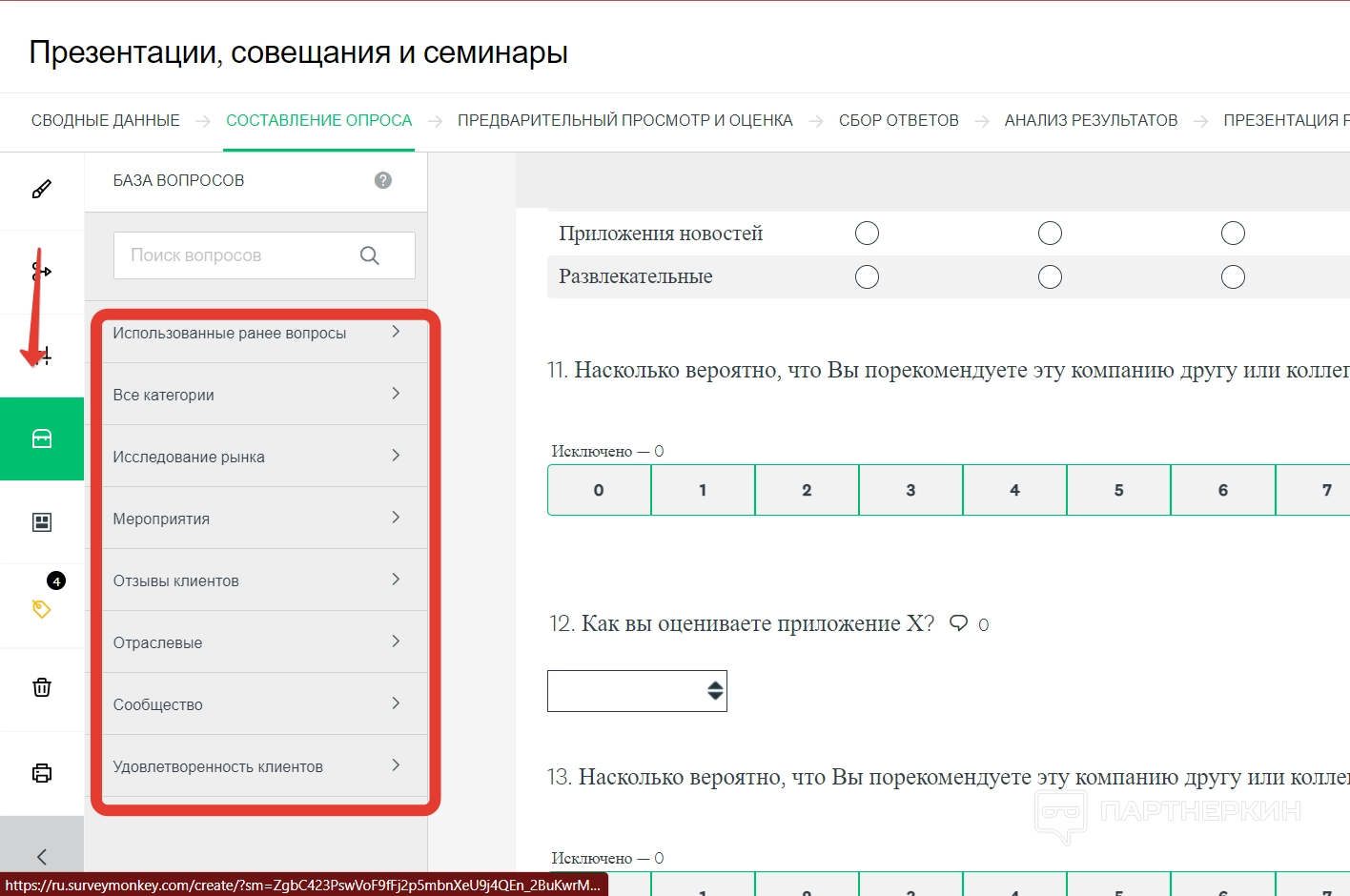The width and height of the screenshot is (1350, 896).
Task: Select the question bank icon in sidebar
Action: [42, 438]
